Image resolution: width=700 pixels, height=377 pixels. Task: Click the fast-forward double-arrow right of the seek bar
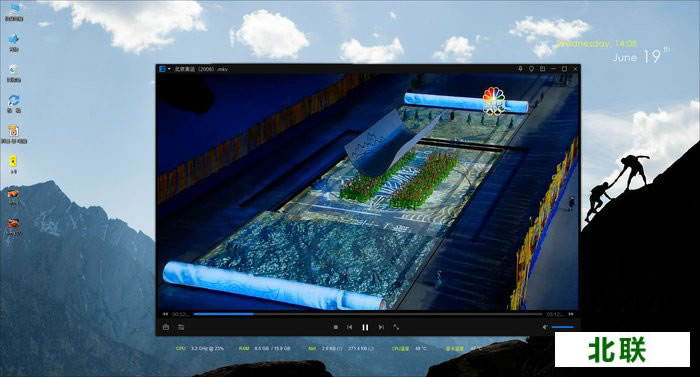(571, 314)
